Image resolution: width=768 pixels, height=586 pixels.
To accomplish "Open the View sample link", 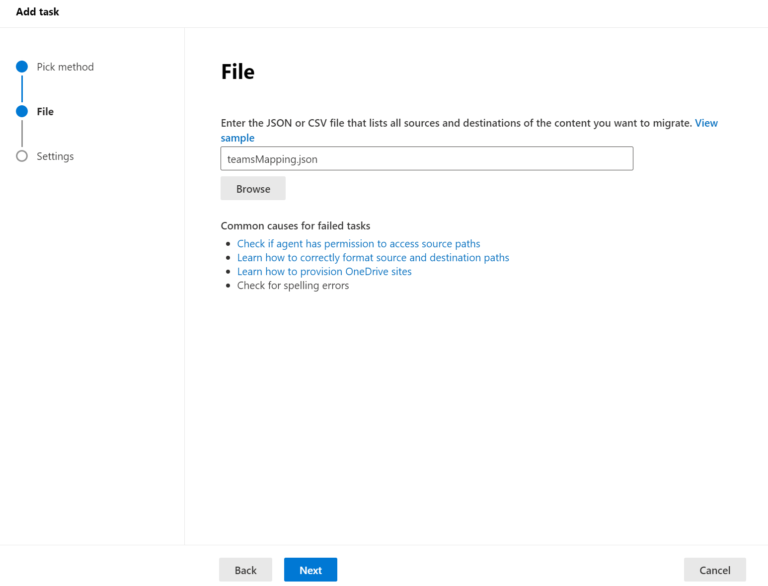I will pos(706,123).
